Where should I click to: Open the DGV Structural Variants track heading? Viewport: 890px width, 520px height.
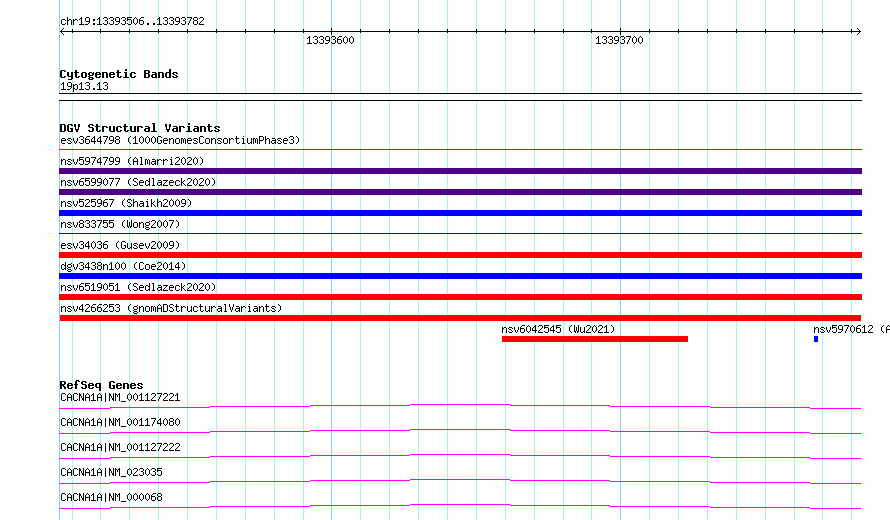[140, 128]
